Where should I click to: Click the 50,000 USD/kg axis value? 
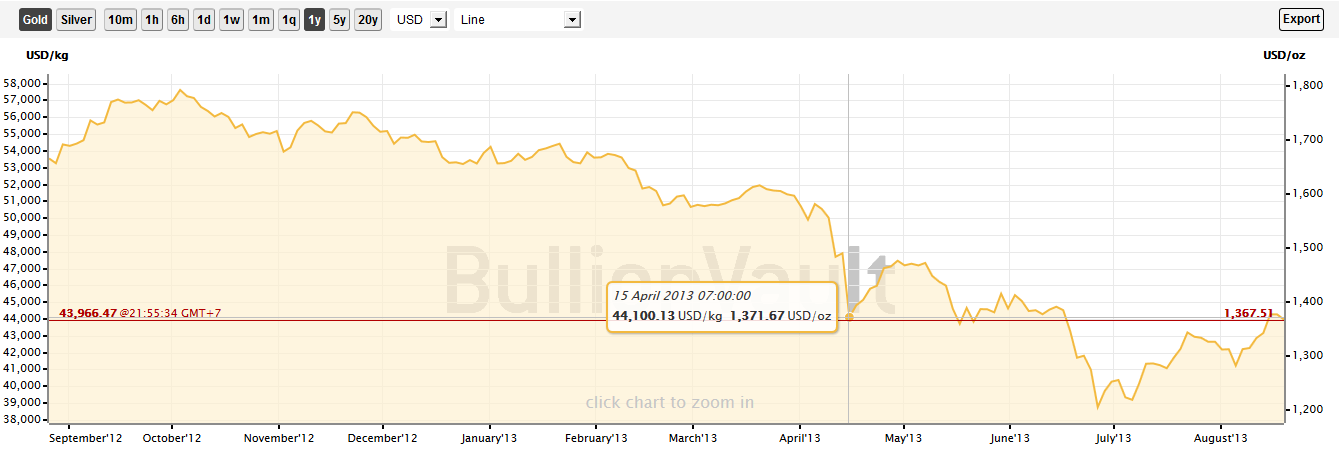tap(23, 217)
